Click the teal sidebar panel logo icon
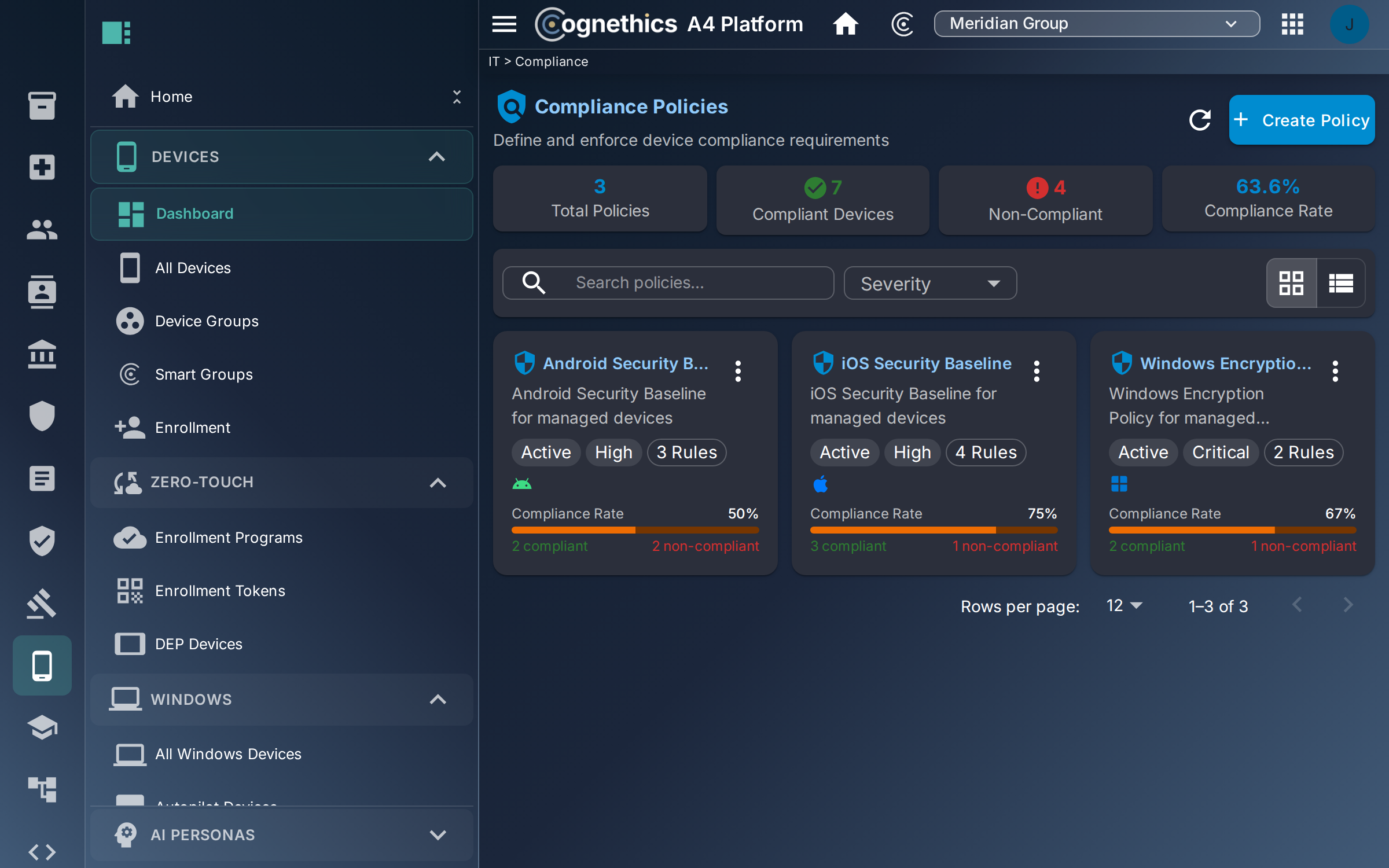The height and width of the screenshot is (868, 1389). [116, 32]
